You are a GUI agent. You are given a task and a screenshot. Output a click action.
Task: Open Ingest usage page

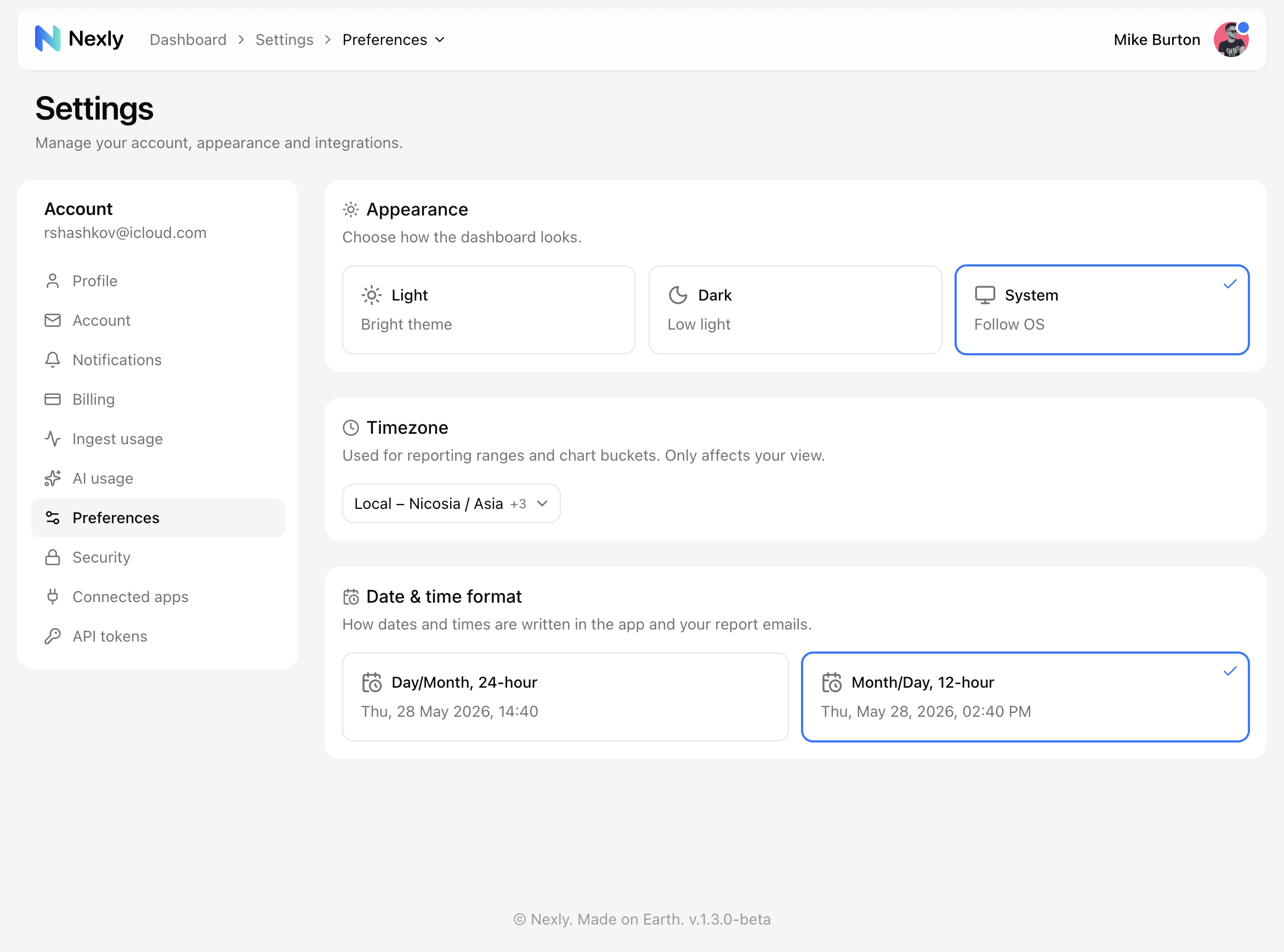coord(157,439)
